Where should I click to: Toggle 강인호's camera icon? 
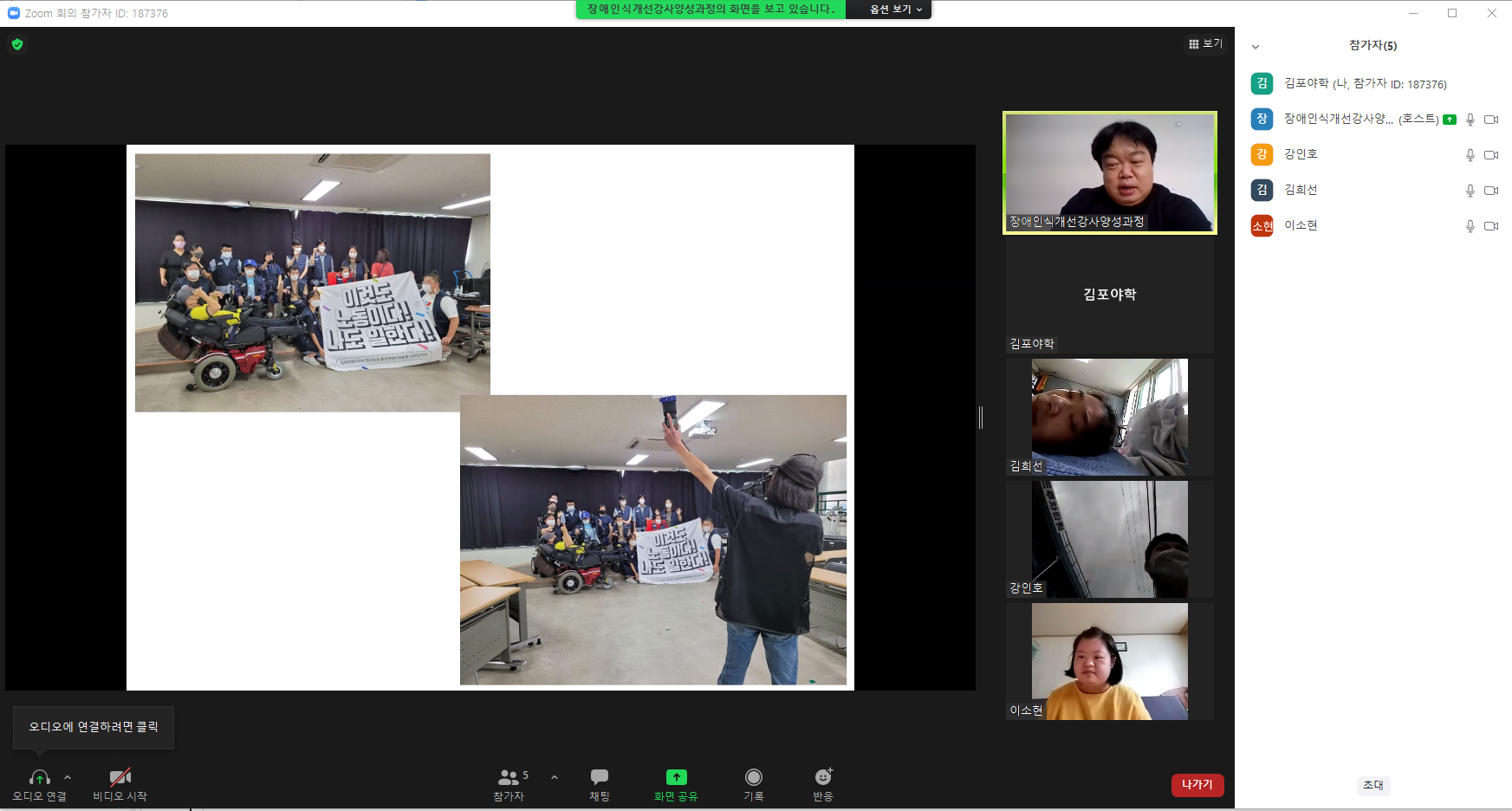tap(1491, 155)
